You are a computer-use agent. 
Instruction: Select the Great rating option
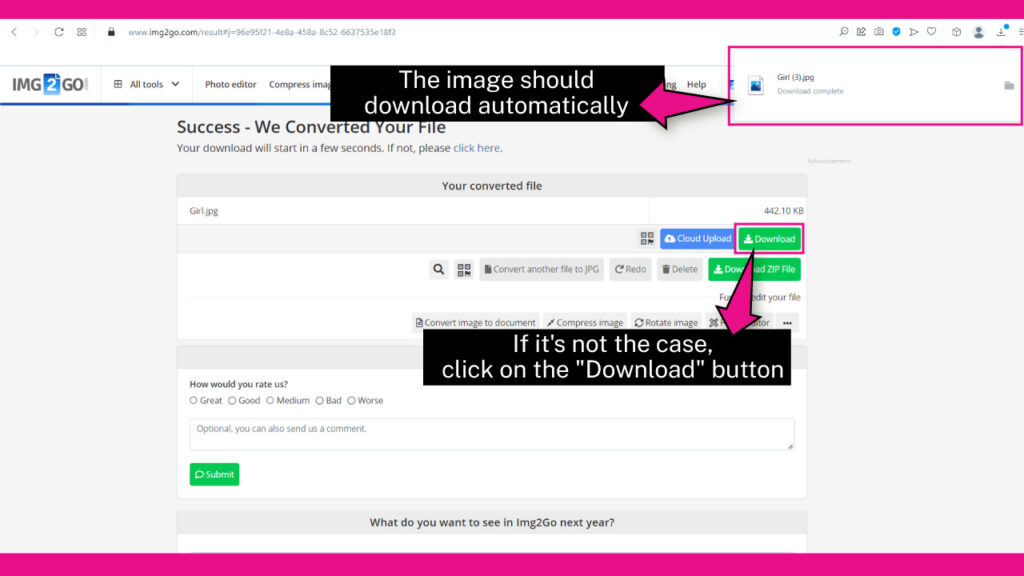194,401
